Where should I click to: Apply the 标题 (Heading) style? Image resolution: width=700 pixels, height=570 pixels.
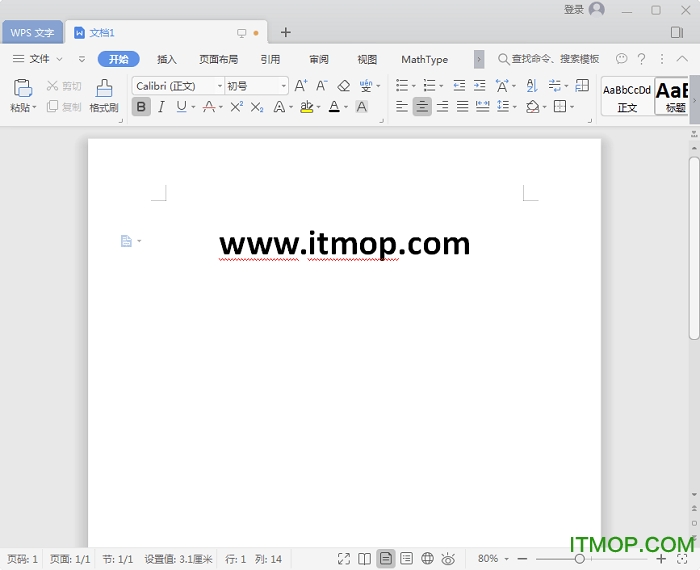click(x=672, y=97)
